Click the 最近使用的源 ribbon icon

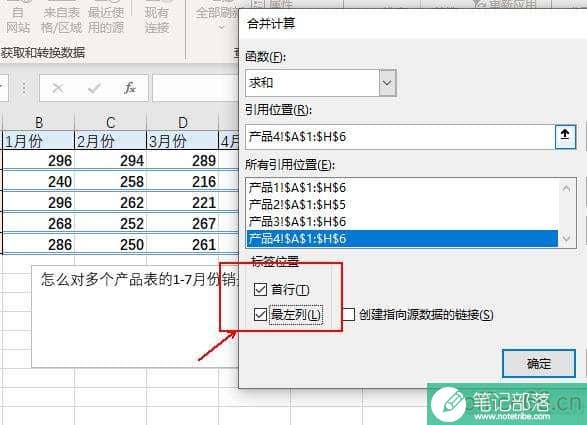pos(106,18)
